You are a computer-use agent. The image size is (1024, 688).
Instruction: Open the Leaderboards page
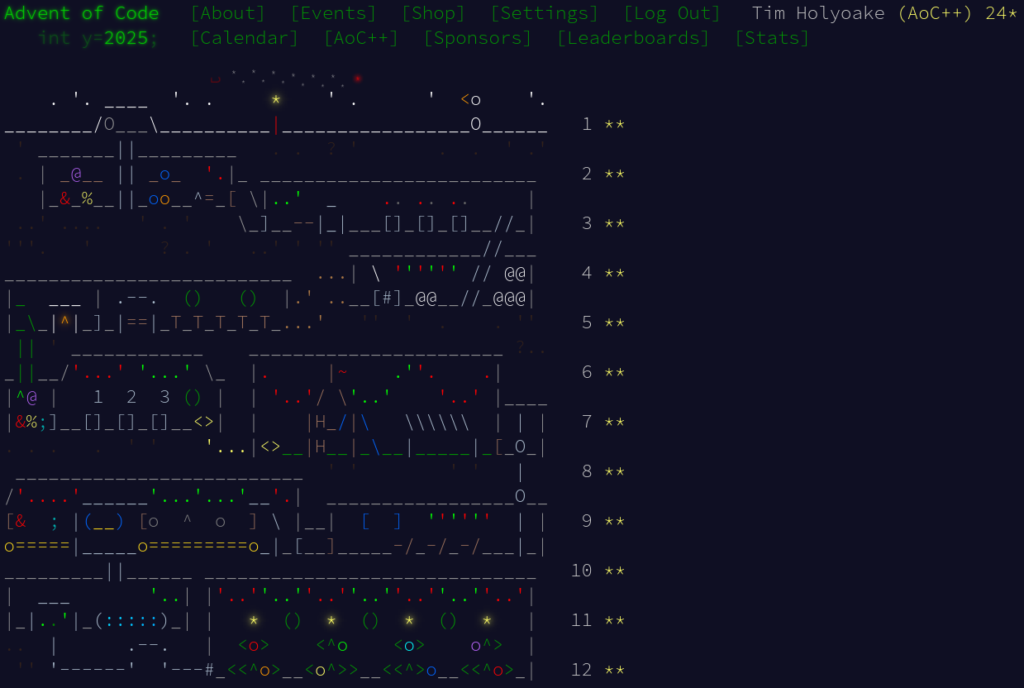coord(633,38)
